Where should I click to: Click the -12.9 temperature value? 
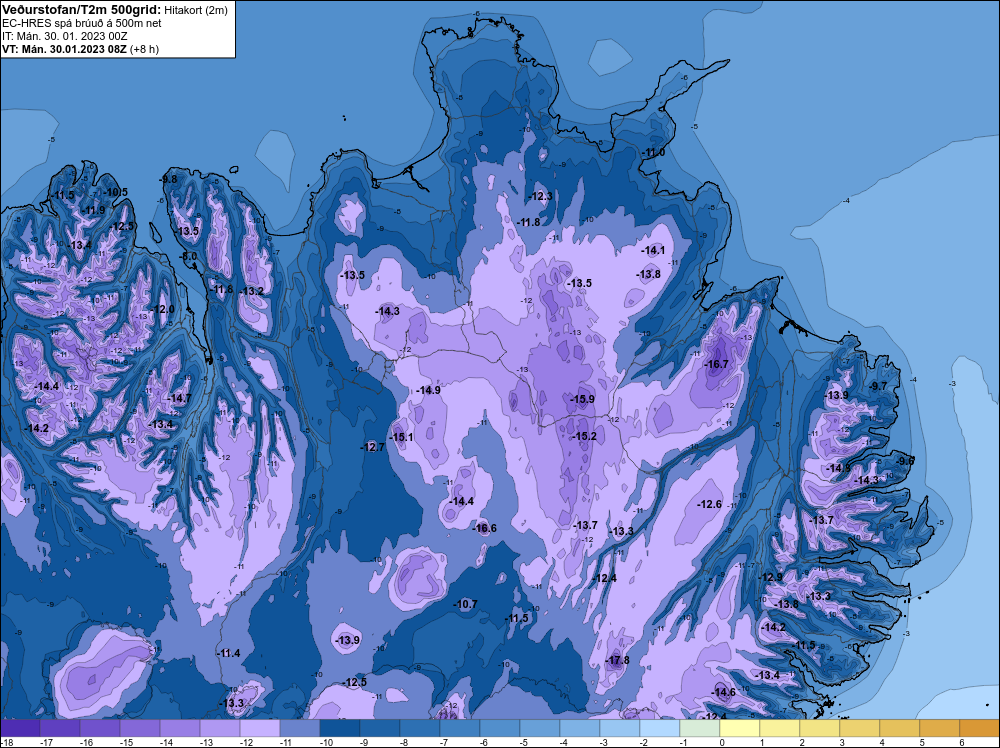770,577
